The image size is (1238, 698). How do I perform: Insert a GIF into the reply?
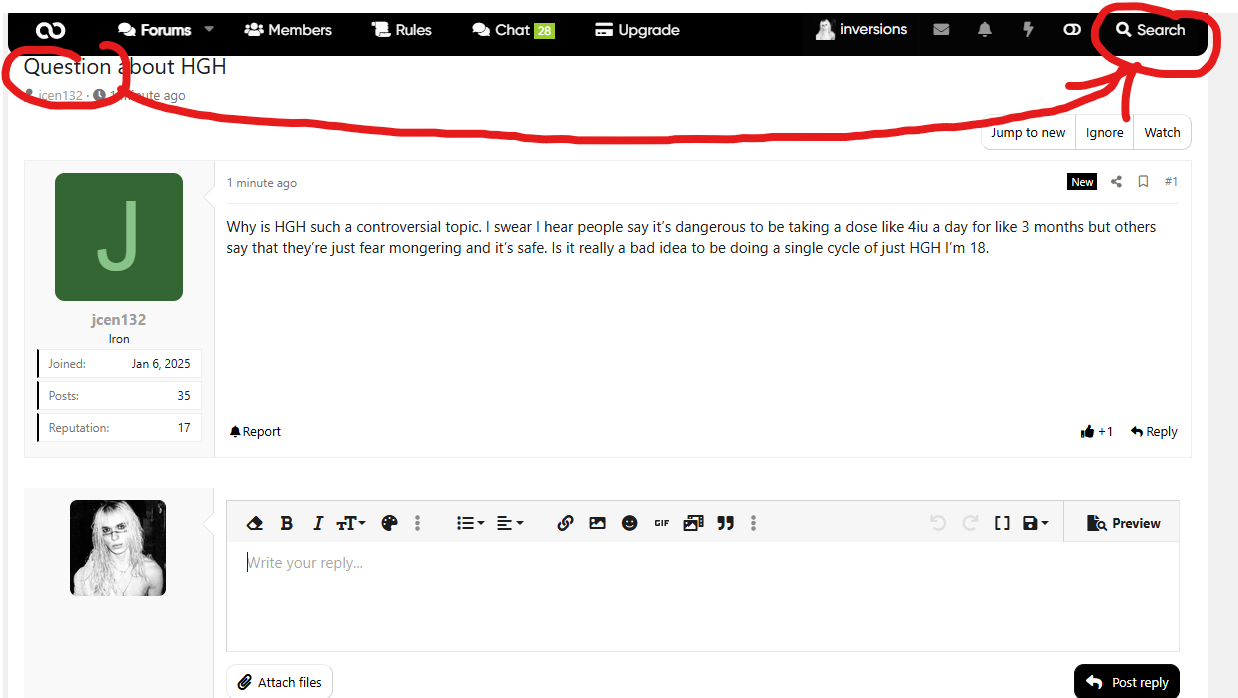coord(661,523)
